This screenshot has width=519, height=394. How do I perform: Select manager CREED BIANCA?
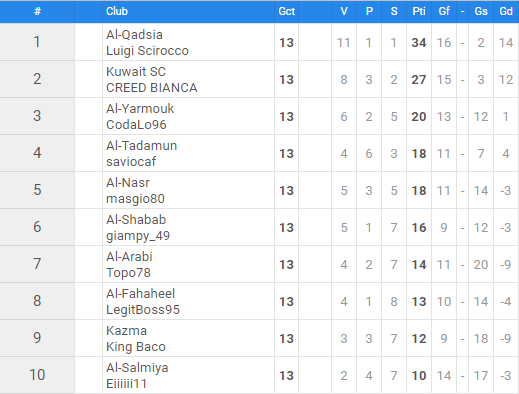(152, 88)
